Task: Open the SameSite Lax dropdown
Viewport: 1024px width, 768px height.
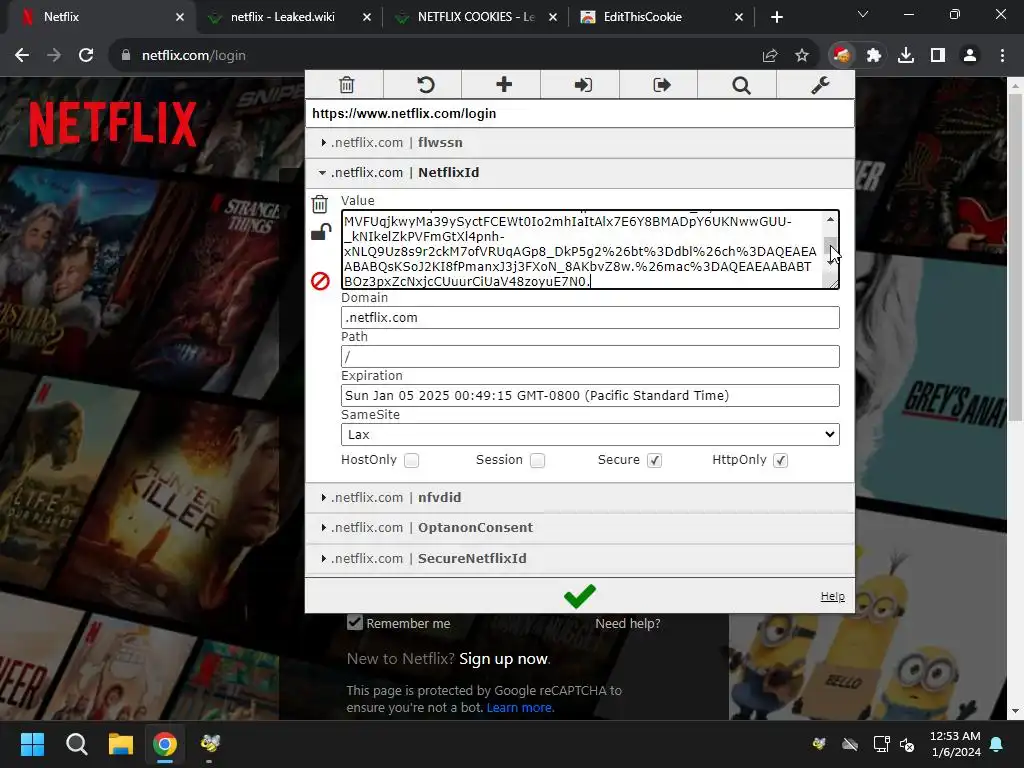Action: pos(590,434)
